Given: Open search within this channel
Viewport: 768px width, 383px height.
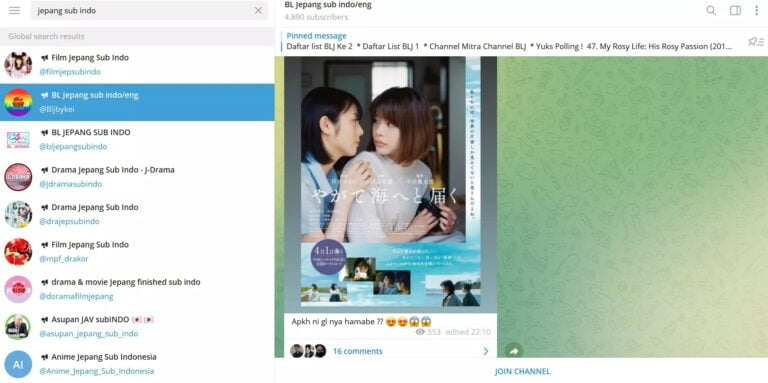Looking at the screenshot, I should 711,10.
